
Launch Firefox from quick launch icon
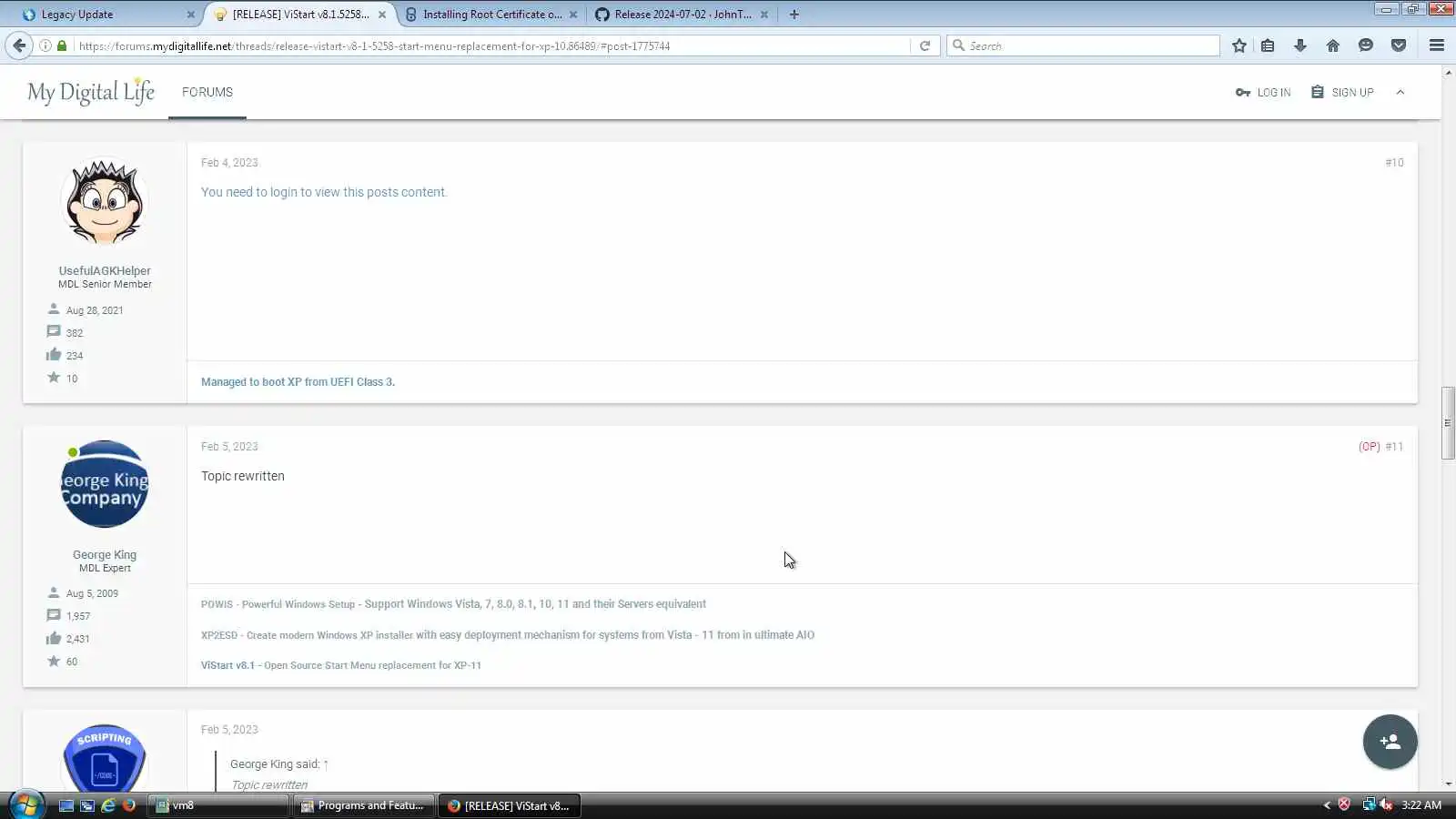pyautogui.click(x=129, y=805)
